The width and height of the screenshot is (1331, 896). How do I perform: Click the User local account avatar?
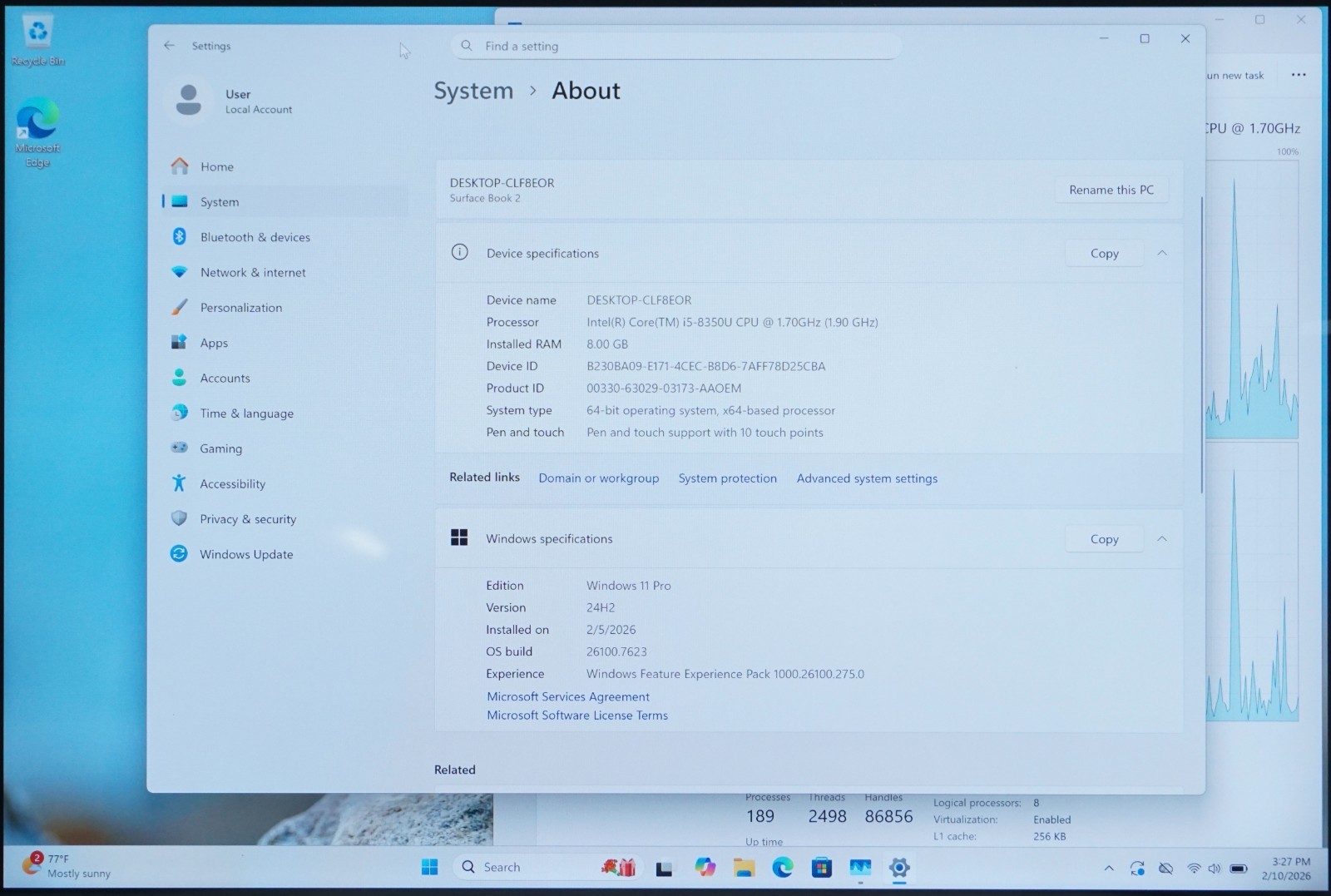(x=189, y=101)
